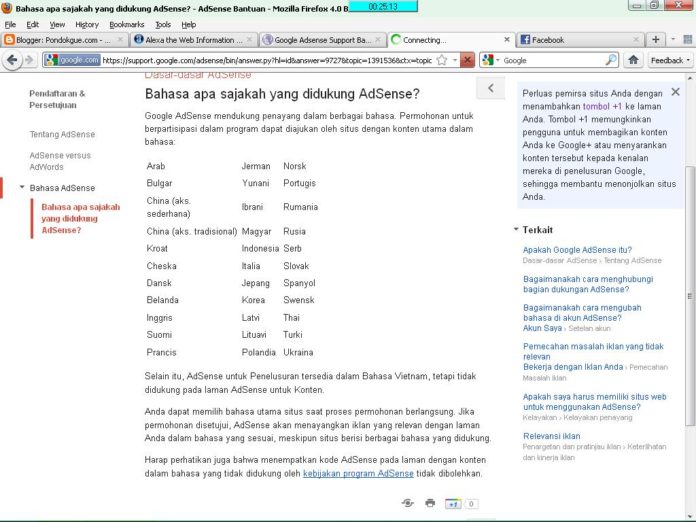This screenshot has height=522, width=696.
Task: Click Dasar-dasar AdSense breadcrumb heading
Action: [198, 75]
